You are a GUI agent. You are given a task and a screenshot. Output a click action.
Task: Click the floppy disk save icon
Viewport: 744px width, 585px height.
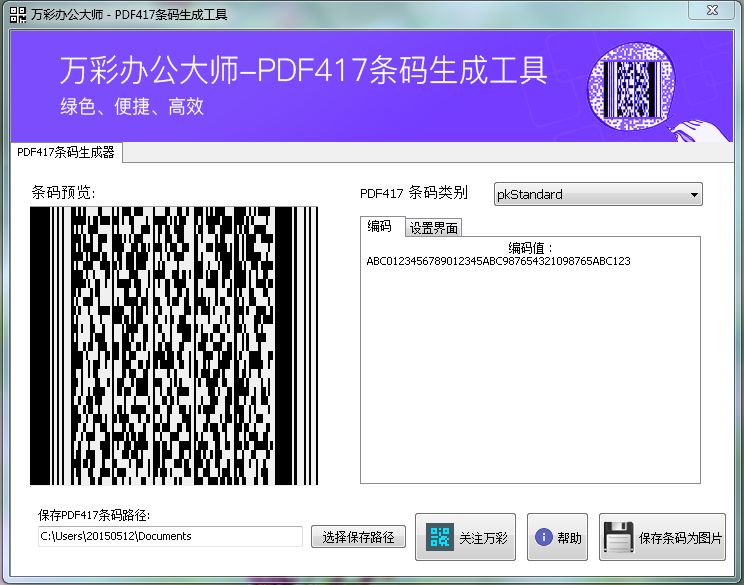[x=619, y=537]
